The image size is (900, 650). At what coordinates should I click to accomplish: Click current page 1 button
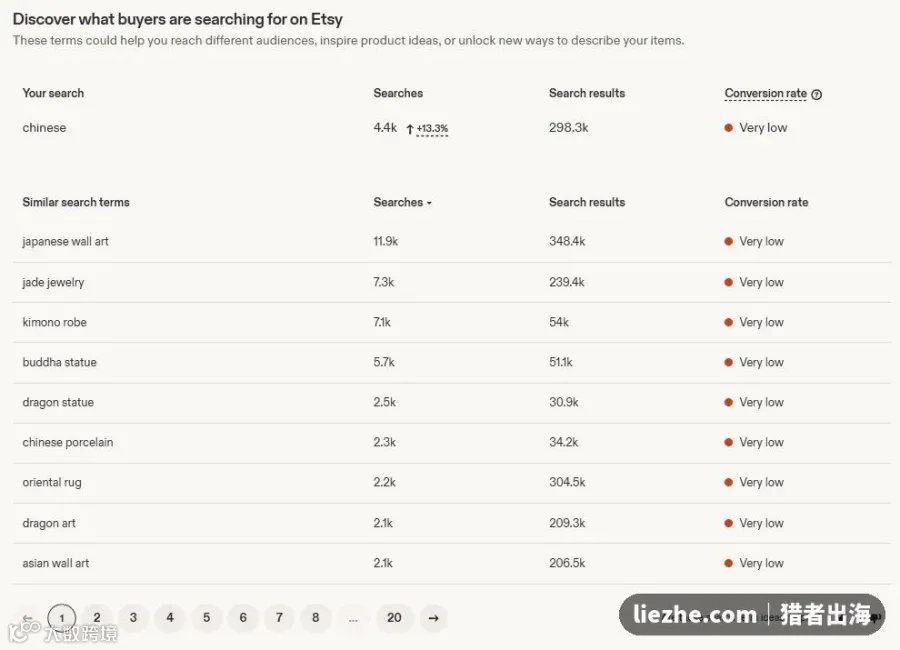coord(61,618)
